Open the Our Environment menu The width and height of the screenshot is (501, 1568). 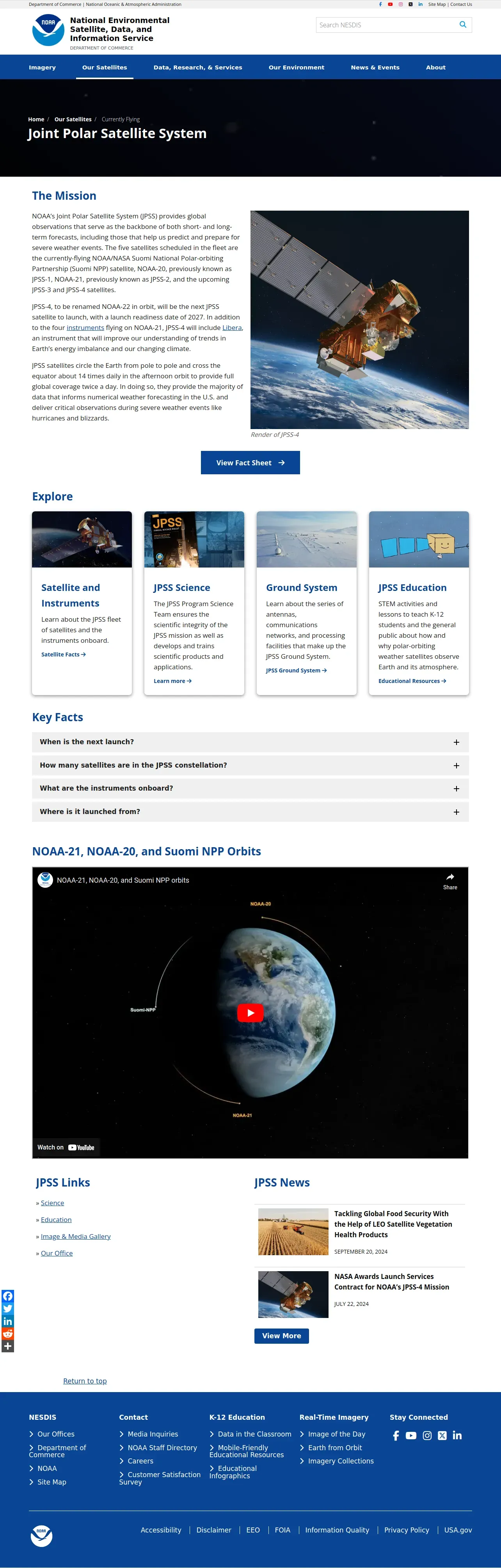(297, 67)
